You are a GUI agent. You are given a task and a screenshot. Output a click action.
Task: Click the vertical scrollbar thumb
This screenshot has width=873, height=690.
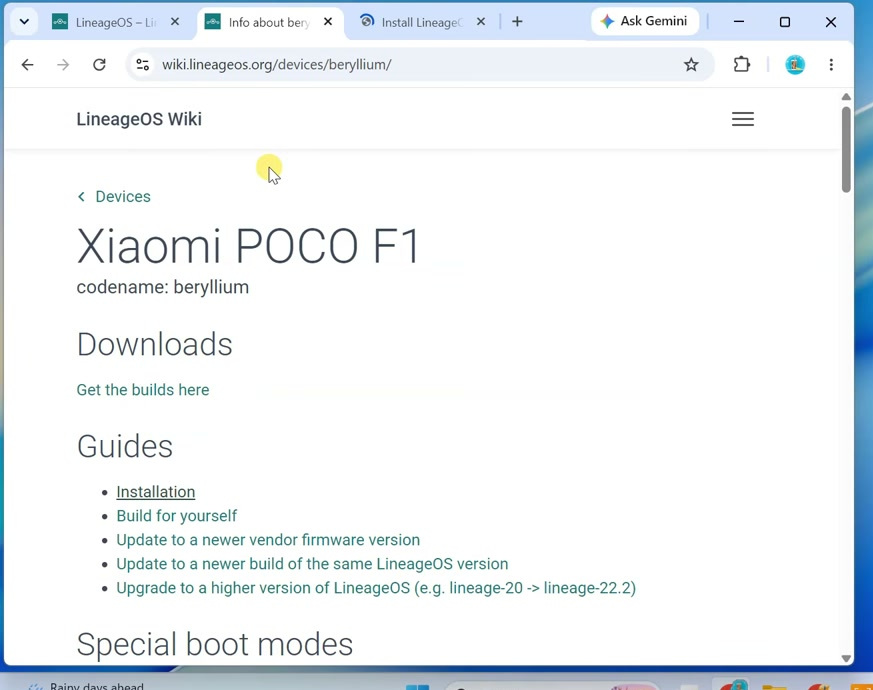tap(846, 149)
